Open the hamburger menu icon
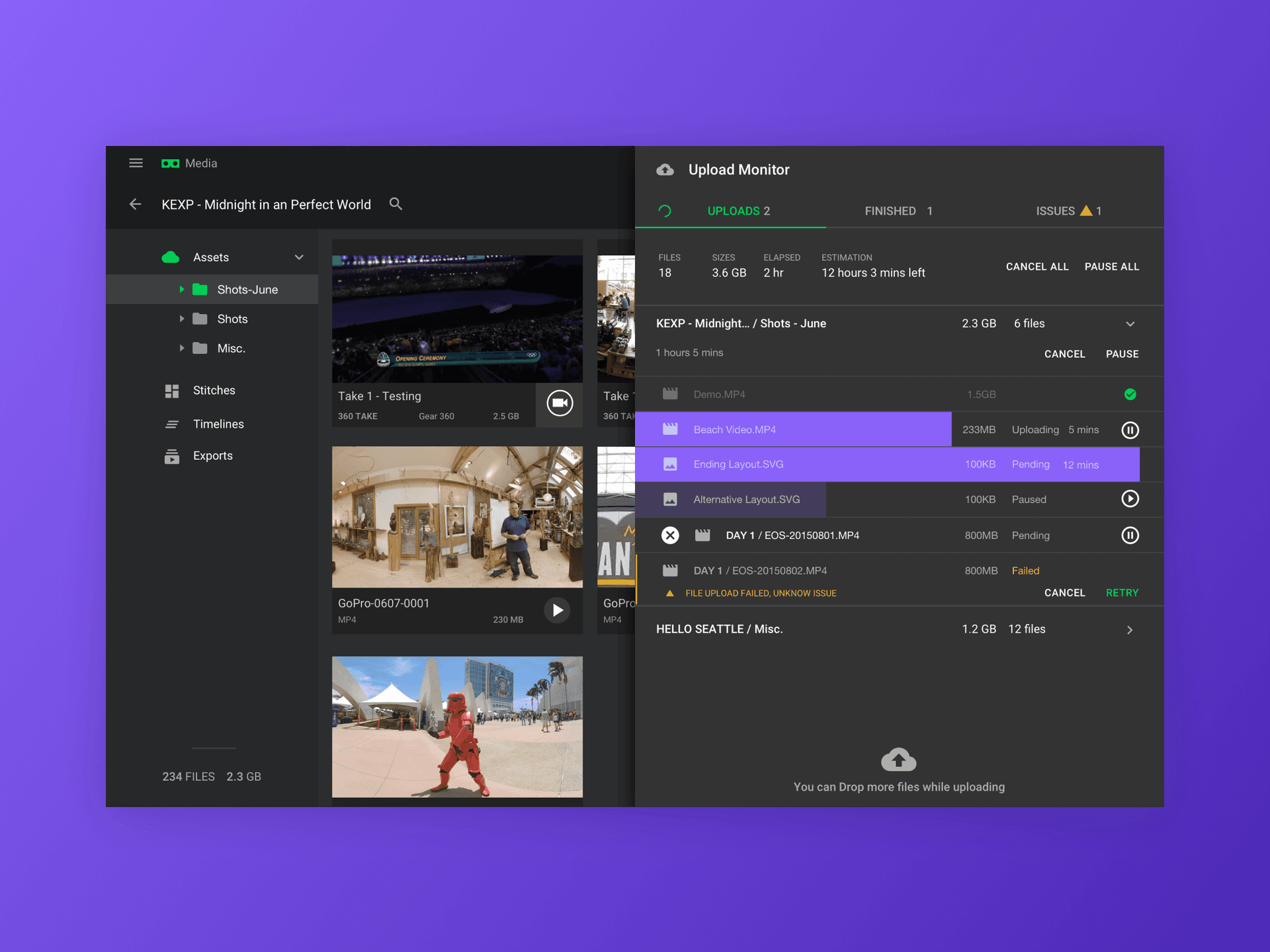 pos(136,163)
